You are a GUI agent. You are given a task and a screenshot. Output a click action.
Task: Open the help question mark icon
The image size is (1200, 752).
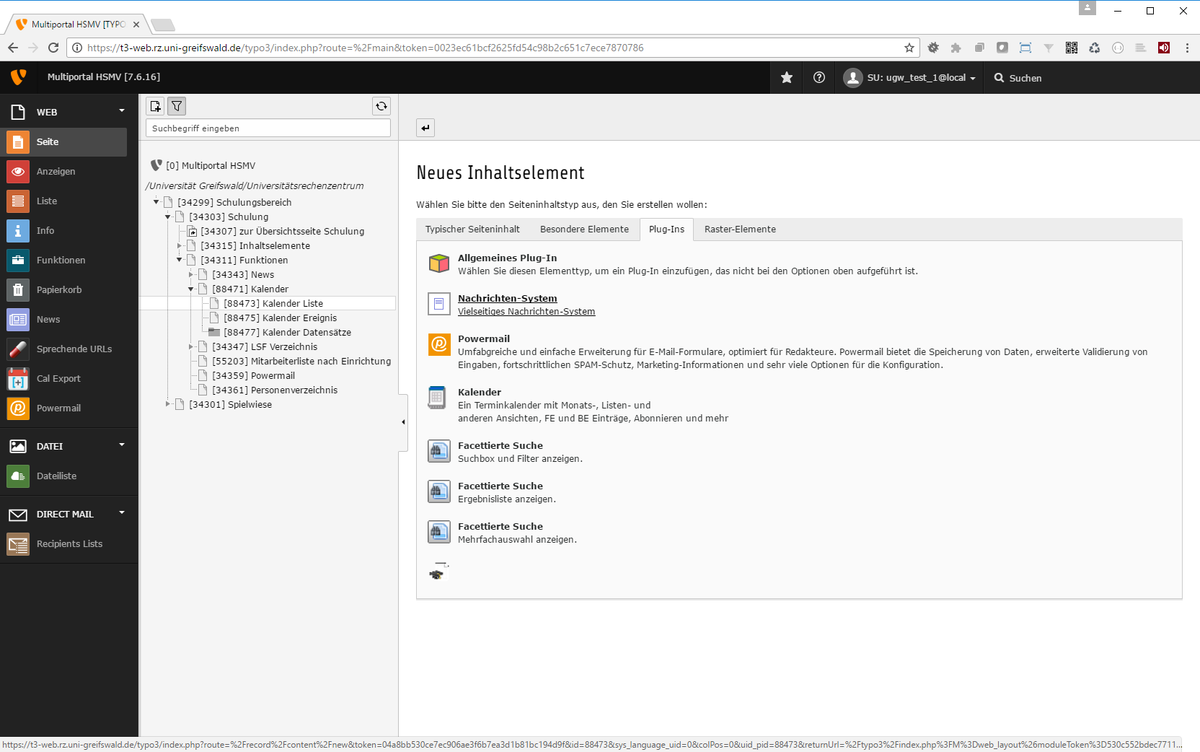click(819, 78)
